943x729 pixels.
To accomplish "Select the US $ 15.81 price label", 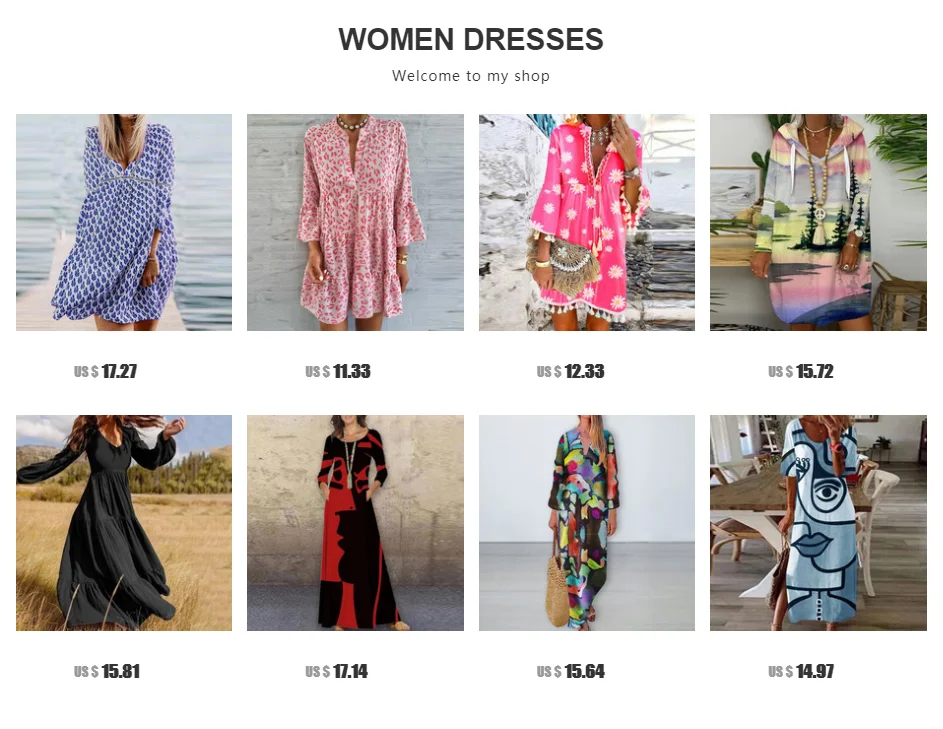I will 107,671.
